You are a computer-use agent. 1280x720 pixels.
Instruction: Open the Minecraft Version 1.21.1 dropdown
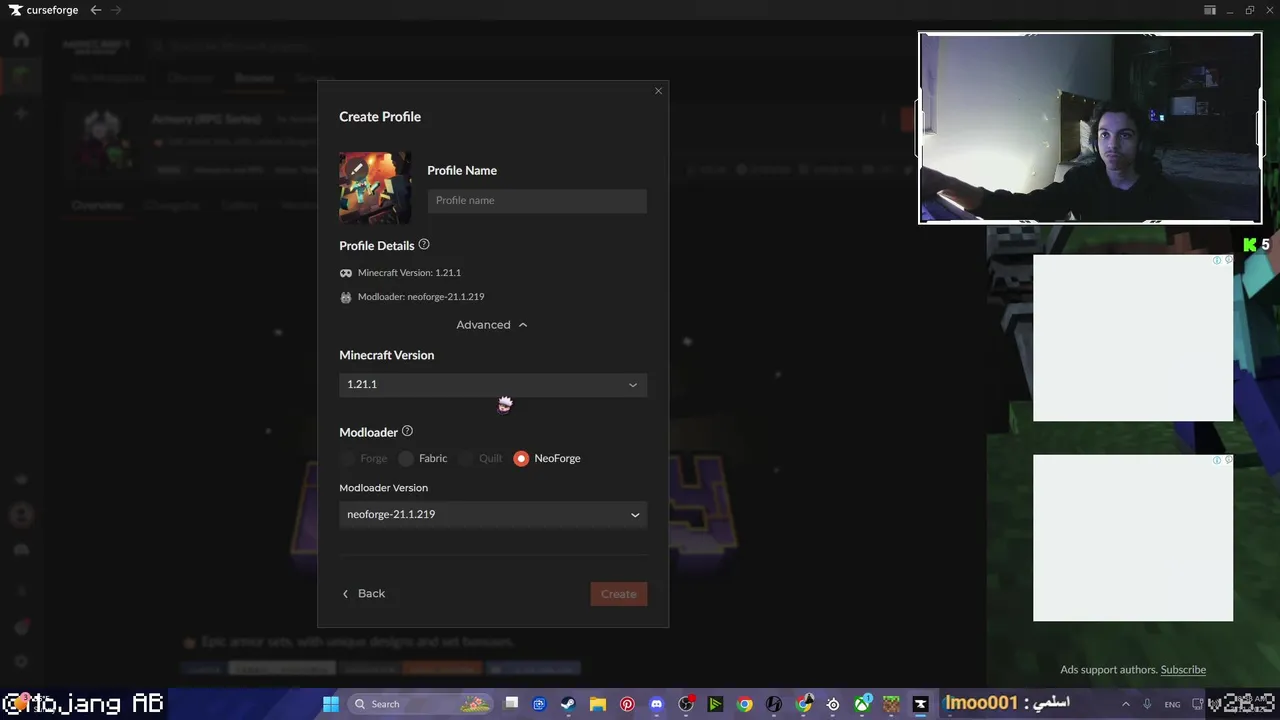[x=493, y=385]
